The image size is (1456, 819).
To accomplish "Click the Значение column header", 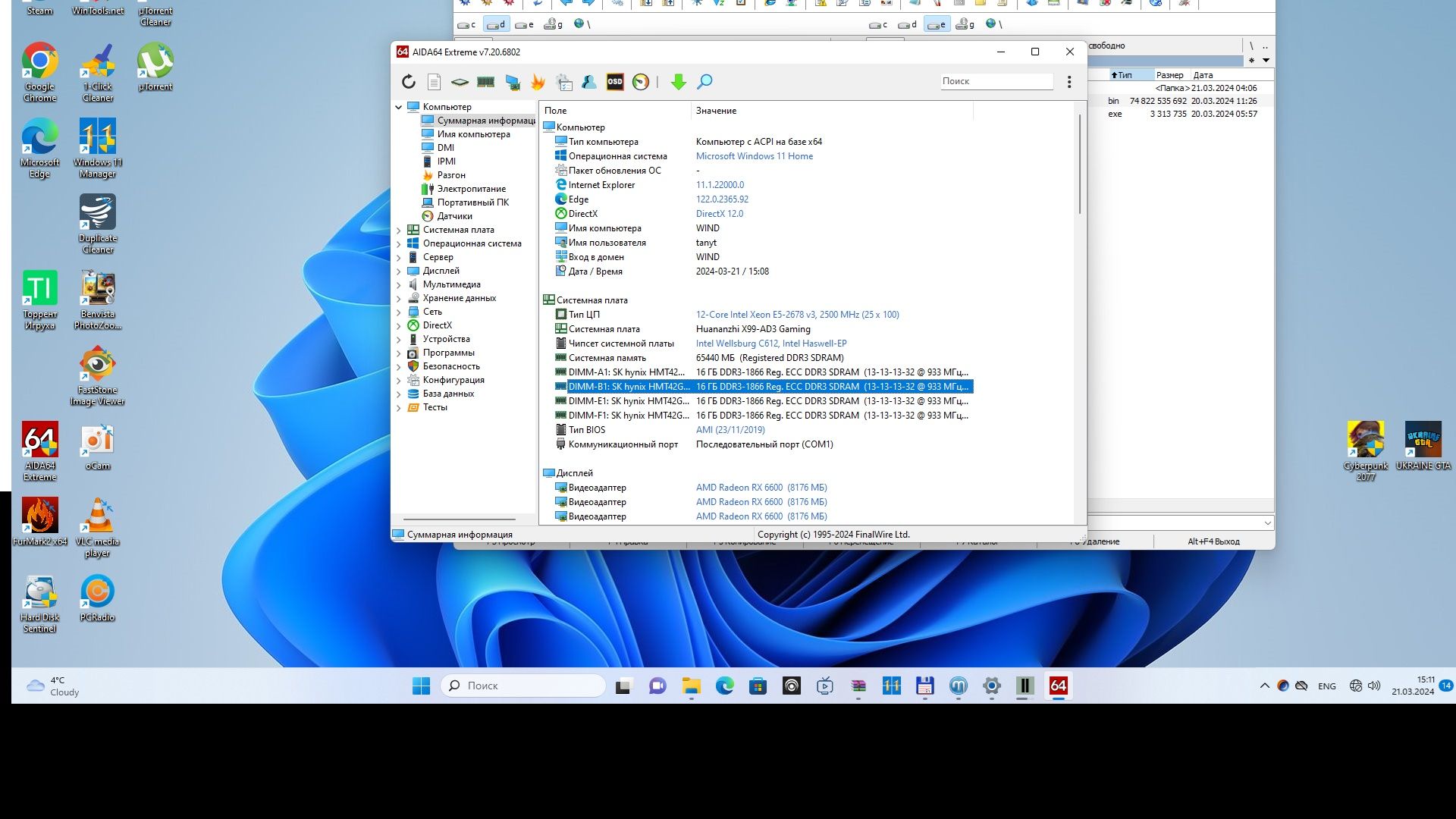I will (832, 111).
